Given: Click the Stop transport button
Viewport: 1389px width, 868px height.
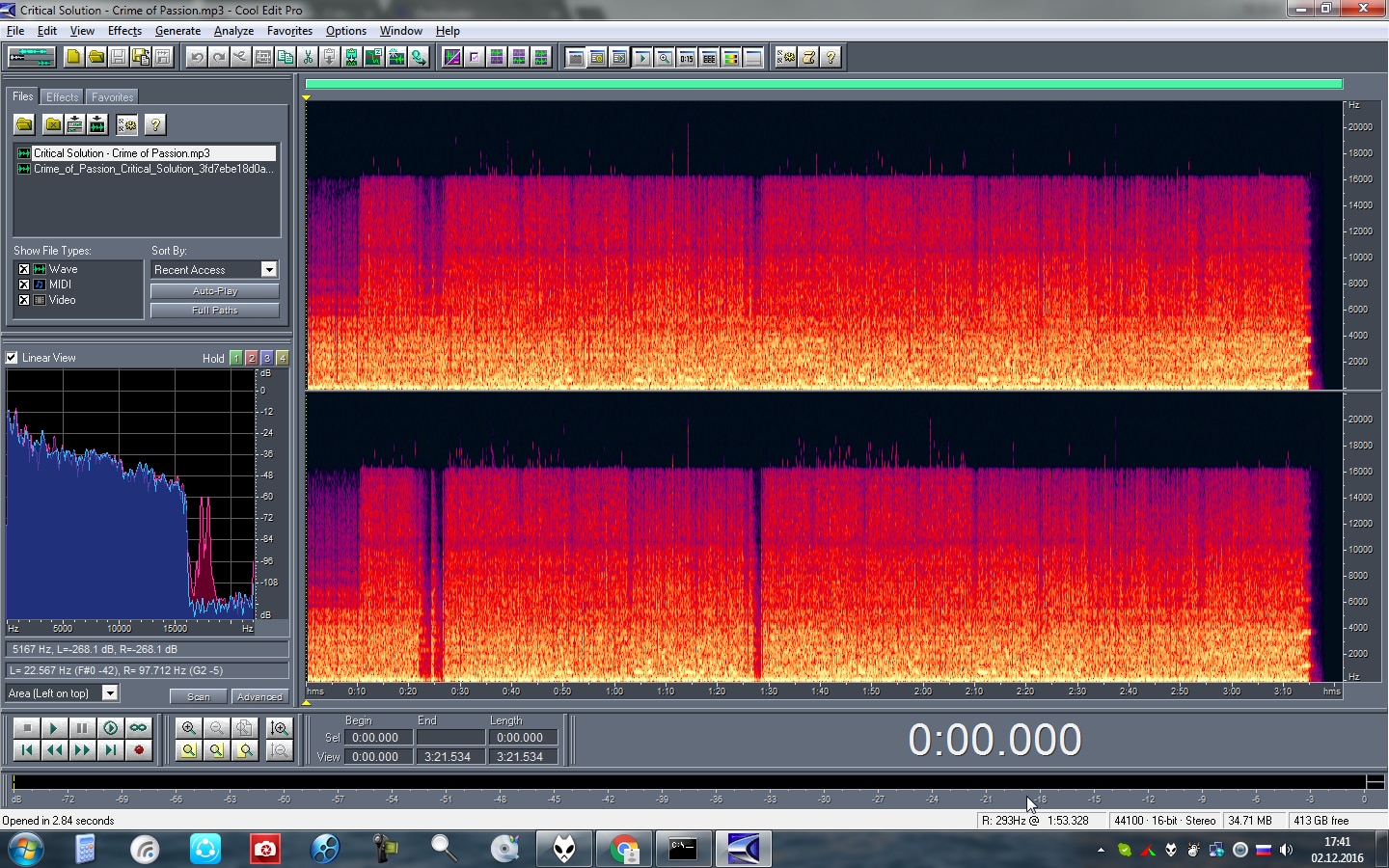Looking at the screenshot, I should tap(27, 728).
